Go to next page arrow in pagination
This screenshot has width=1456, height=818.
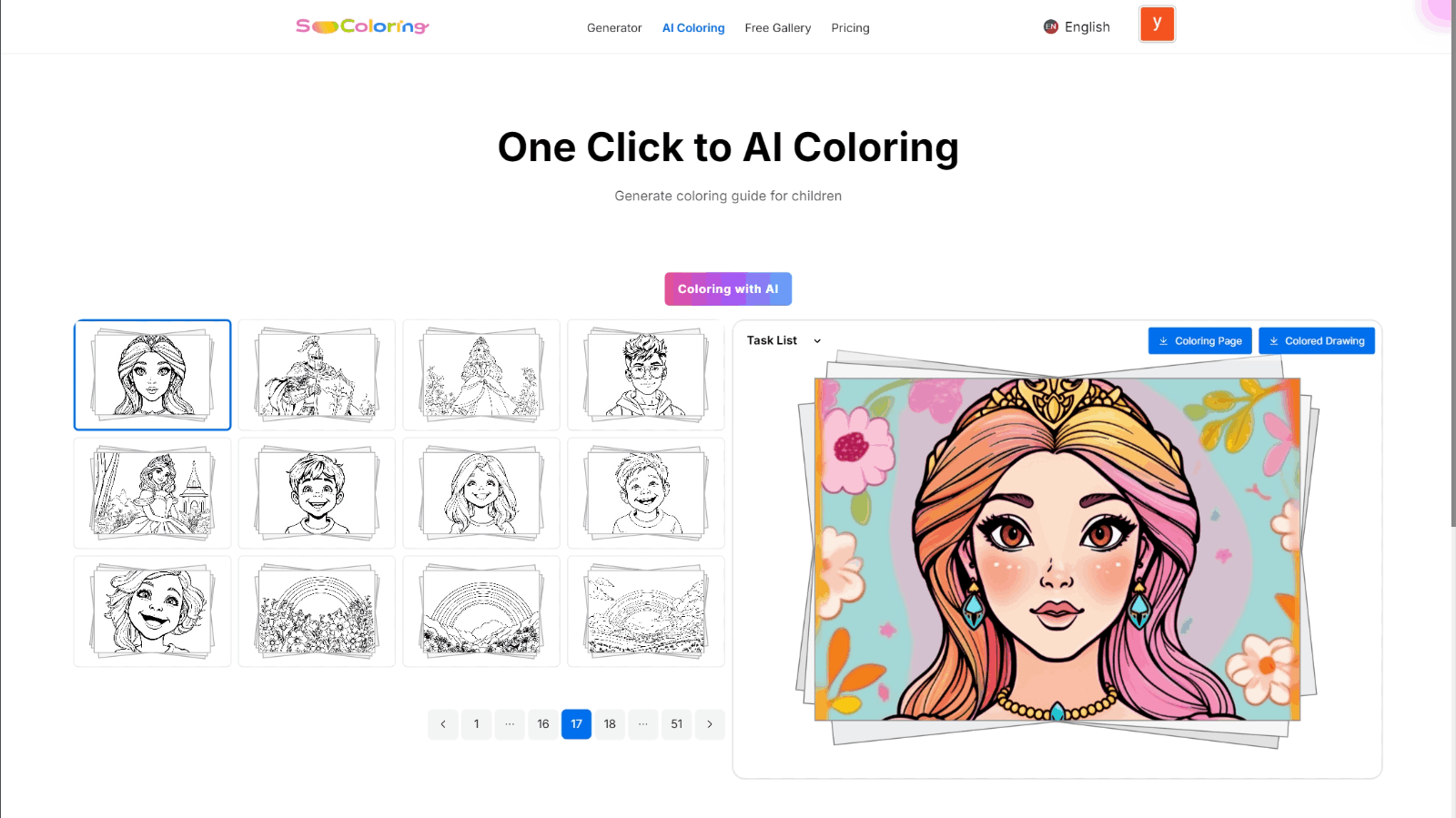[710, 724]
